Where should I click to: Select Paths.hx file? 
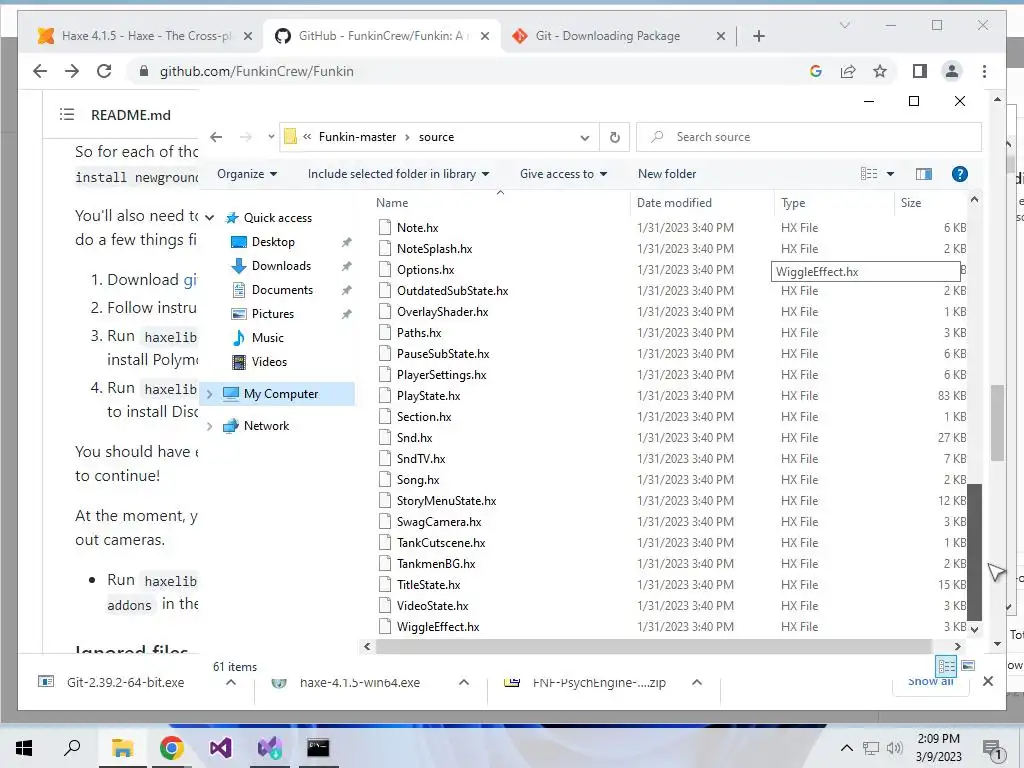[419, 333]
